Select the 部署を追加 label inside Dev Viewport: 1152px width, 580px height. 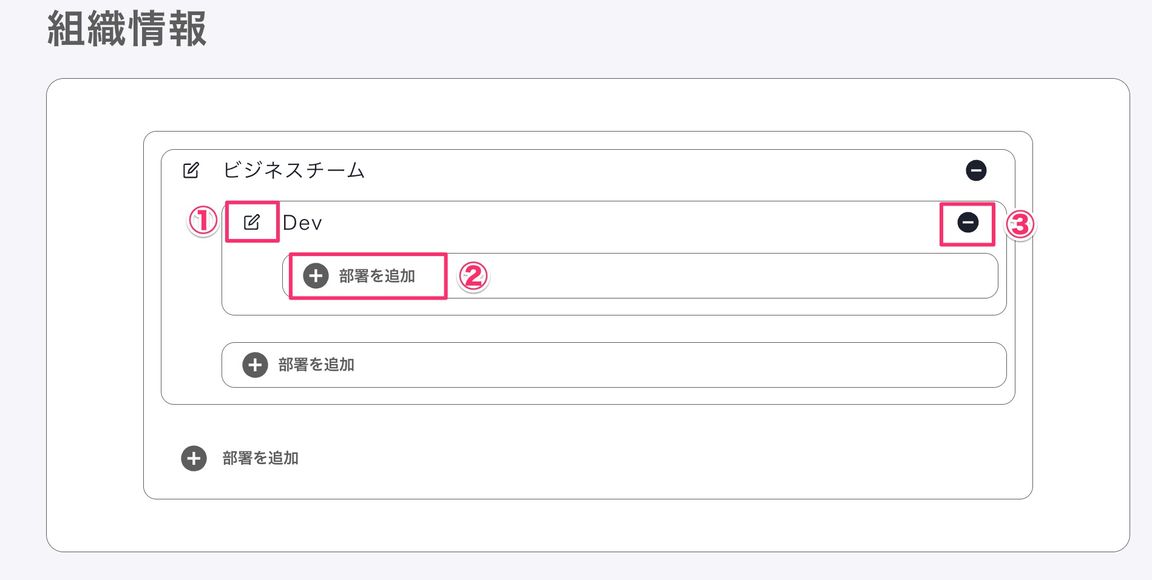[377, 276]
